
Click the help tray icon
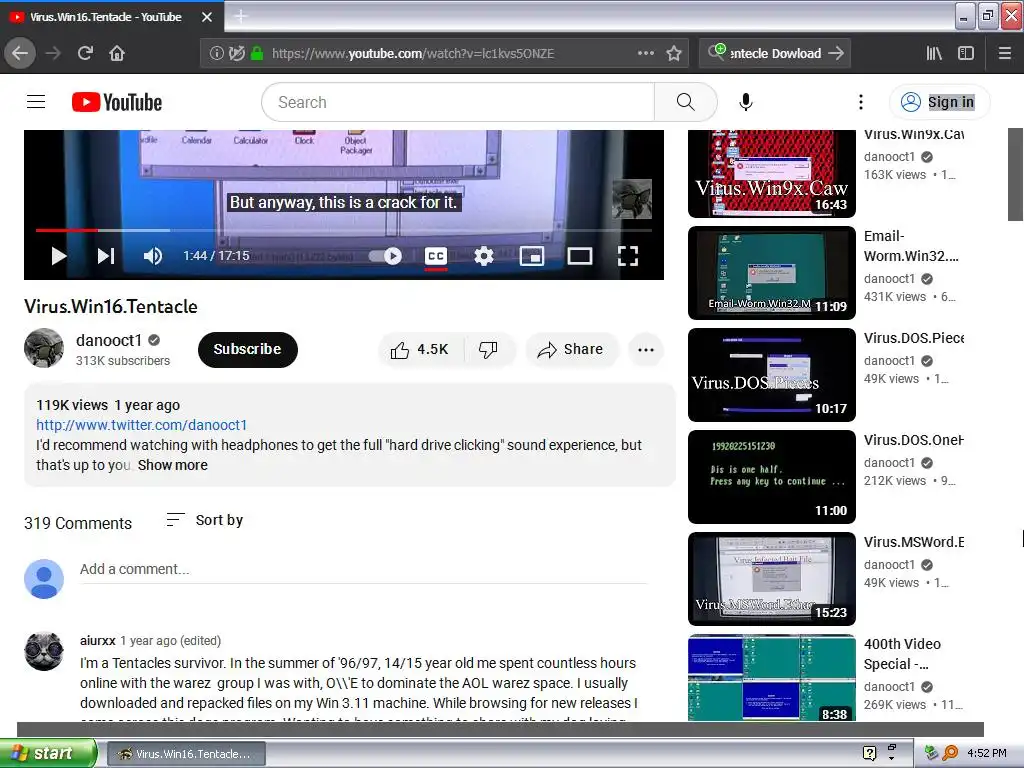(x=869, y=753)
